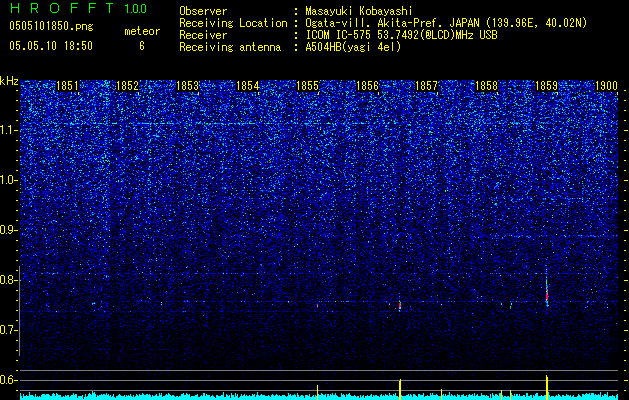The height and width of the screenshot is (400, 629).
Task: Click time axis label 1854
Action: pos(248,86)
